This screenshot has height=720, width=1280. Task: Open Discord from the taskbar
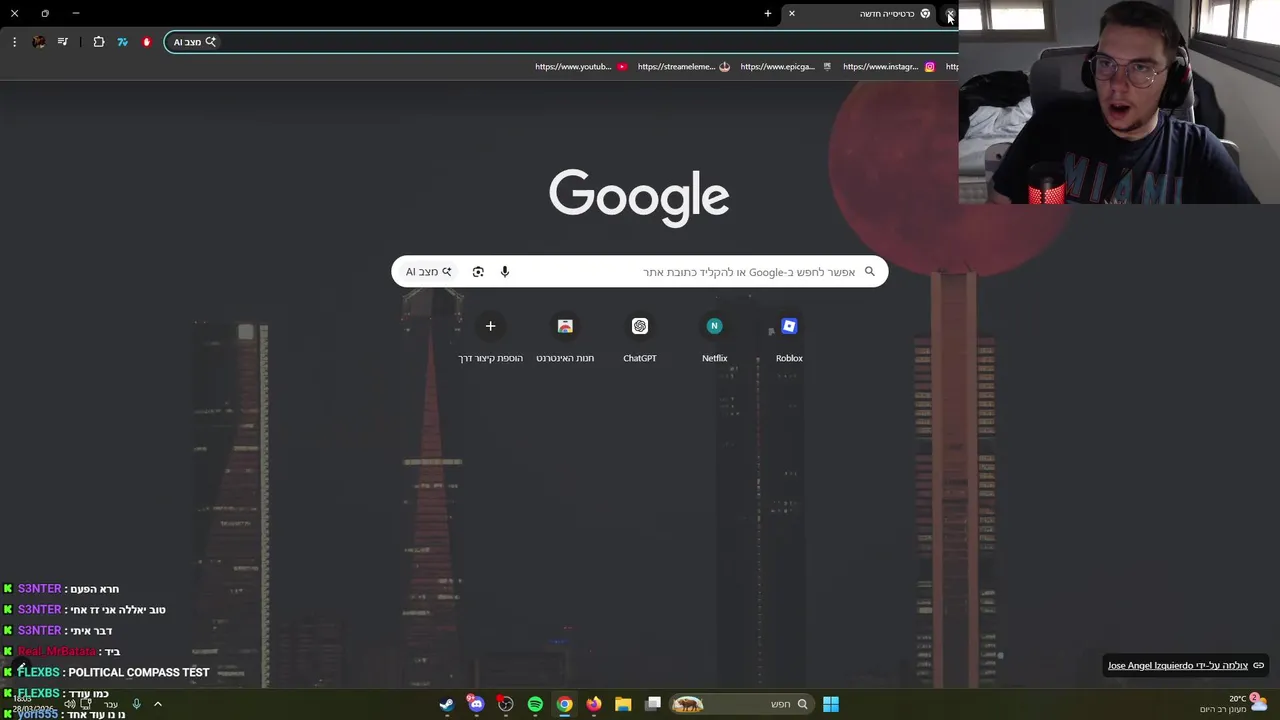coord(476,704)
